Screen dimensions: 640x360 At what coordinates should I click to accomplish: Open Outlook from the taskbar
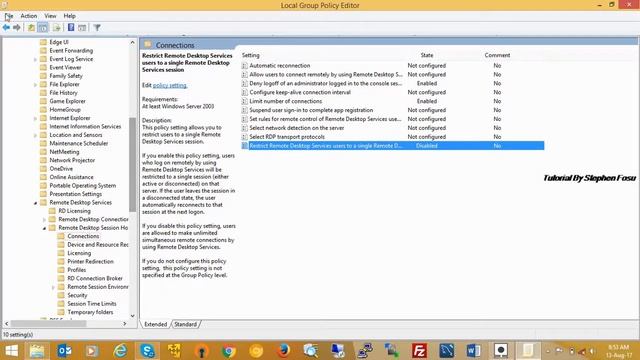(64, 351)
